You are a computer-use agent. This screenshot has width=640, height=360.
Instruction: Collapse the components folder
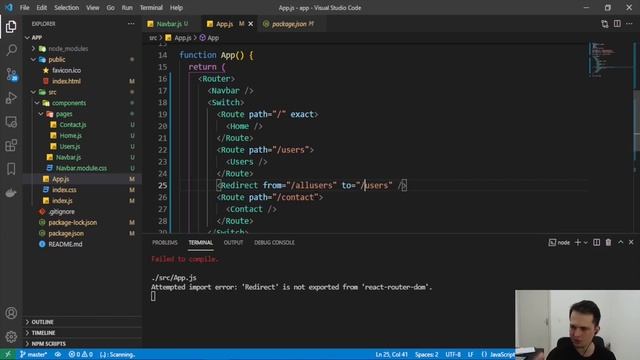coord(37,103)
